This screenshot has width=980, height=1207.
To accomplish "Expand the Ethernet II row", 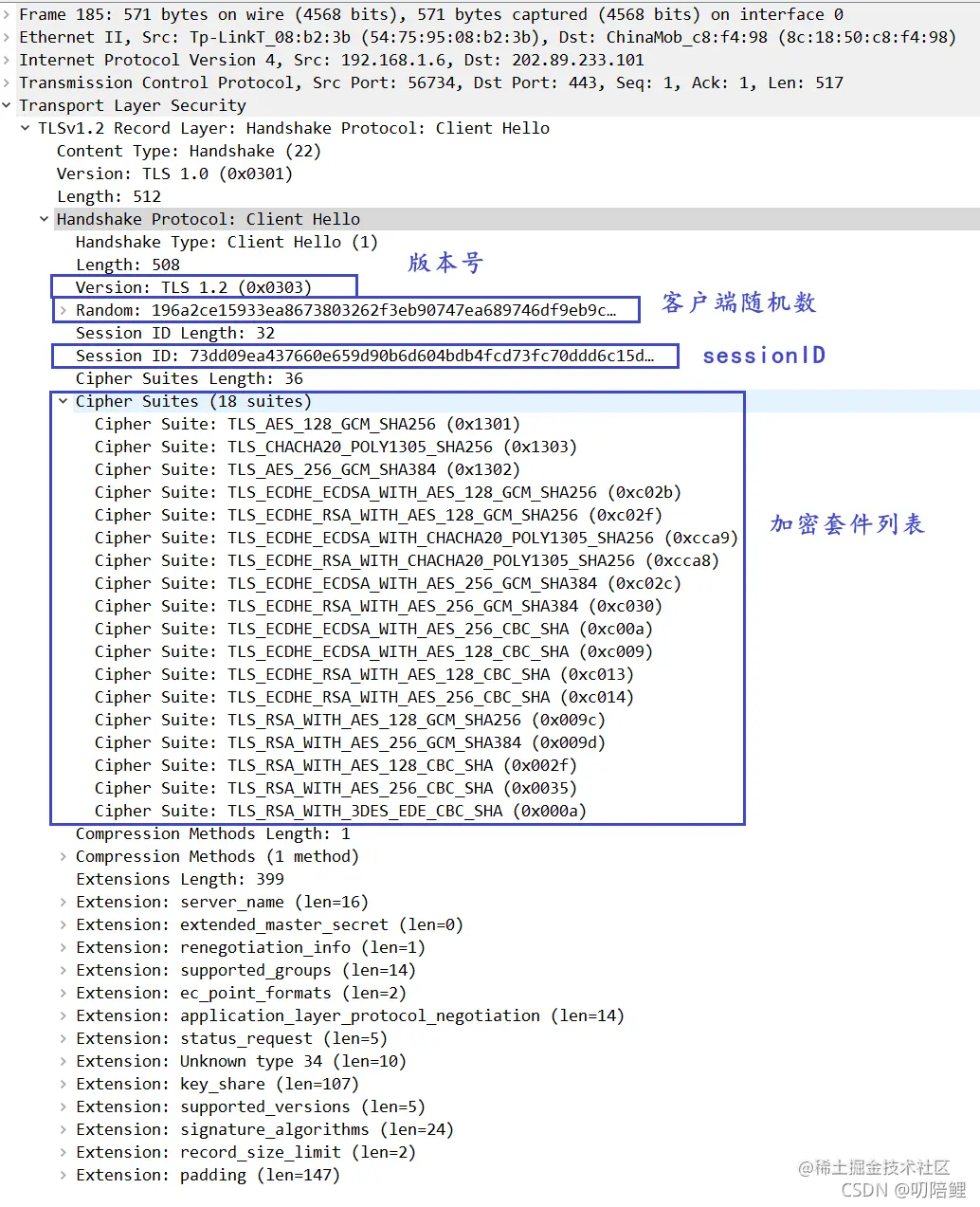I will tap(7, 37).
